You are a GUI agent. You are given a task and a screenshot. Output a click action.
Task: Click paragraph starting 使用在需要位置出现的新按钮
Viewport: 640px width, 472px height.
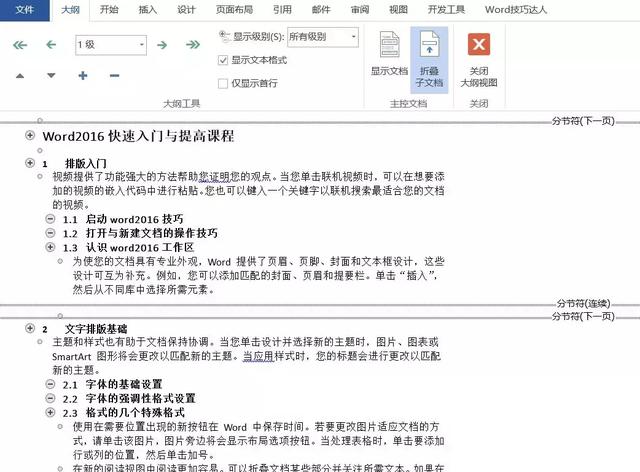pyautogui.click(x=259, y=441)
